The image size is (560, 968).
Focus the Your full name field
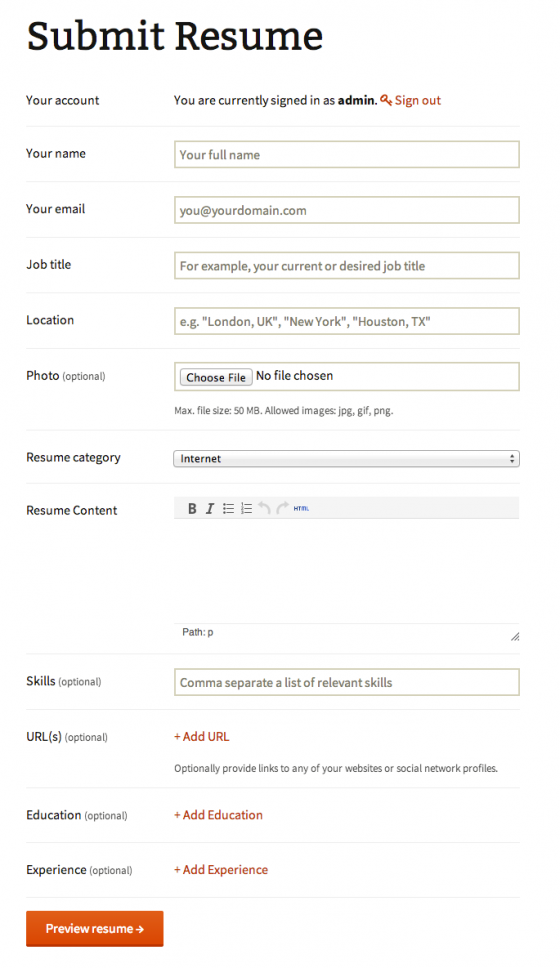(x=346, y=154)
